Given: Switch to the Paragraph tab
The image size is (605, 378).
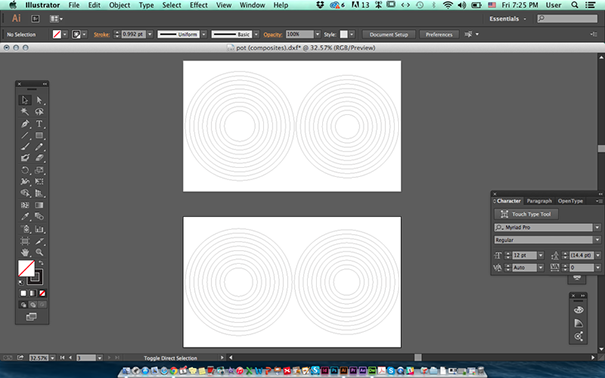Looking at the screenshot, I should coord(539,201).
